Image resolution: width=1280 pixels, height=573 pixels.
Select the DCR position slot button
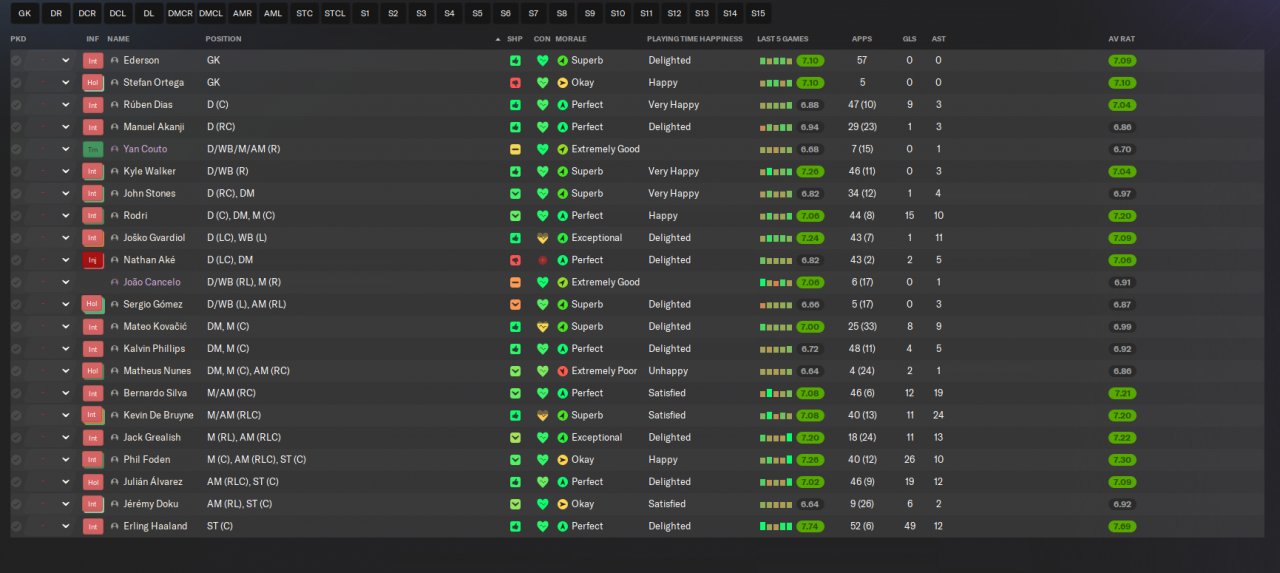(x=88, y=13)
